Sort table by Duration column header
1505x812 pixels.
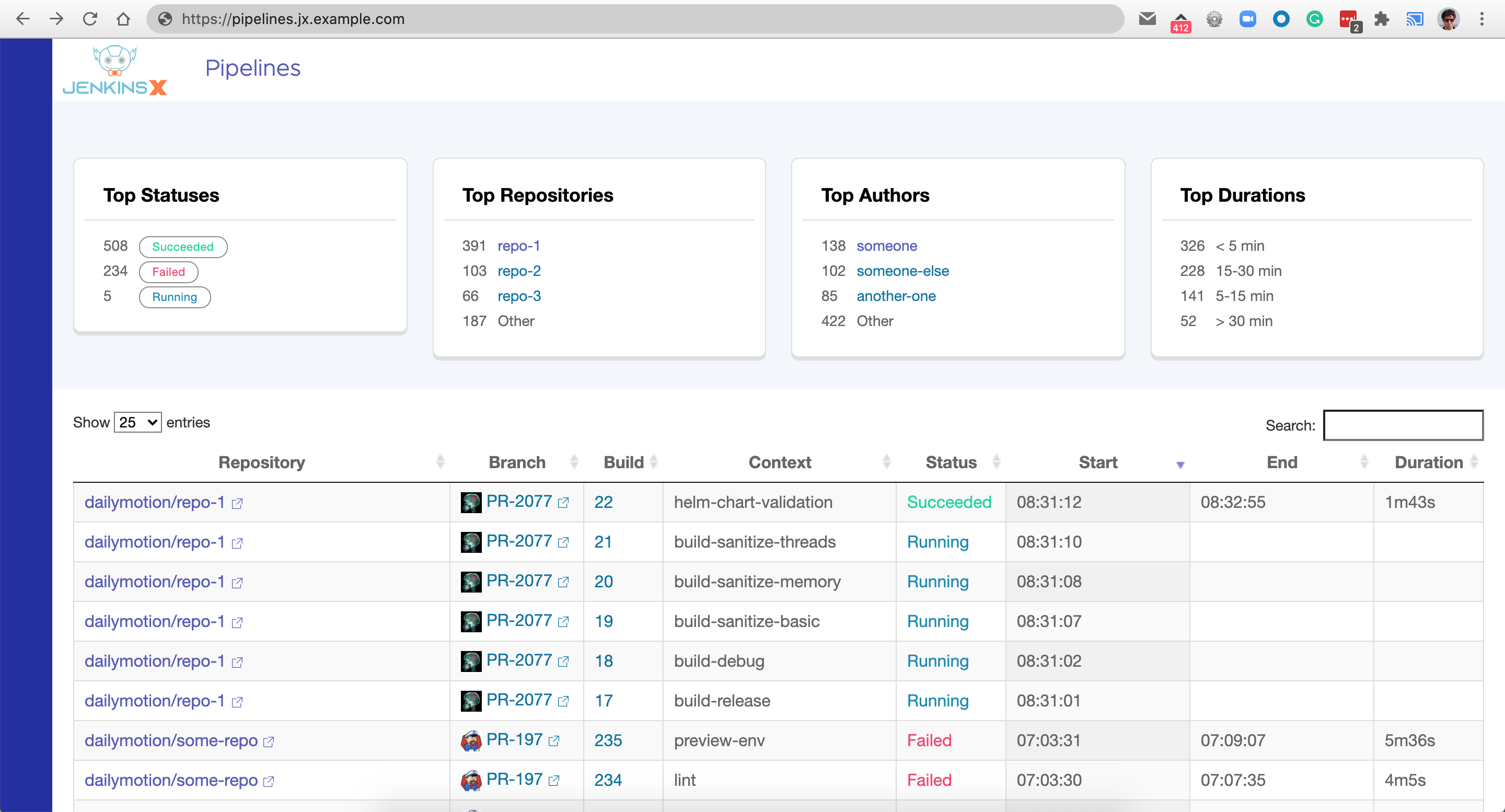[x=1429, y=462]
